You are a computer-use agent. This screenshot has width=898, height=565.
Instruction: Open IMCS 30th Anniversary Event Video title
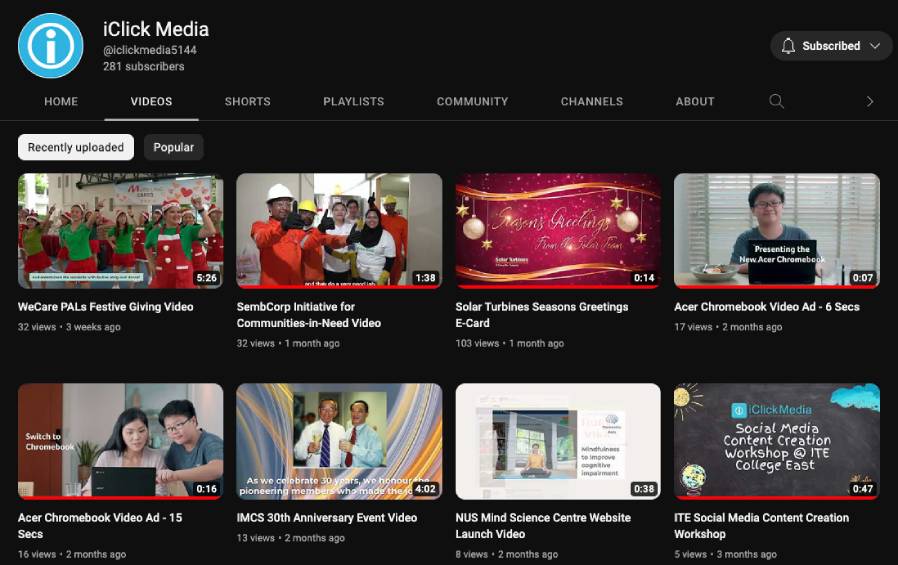pyautogui.click(x=326, y=517)
